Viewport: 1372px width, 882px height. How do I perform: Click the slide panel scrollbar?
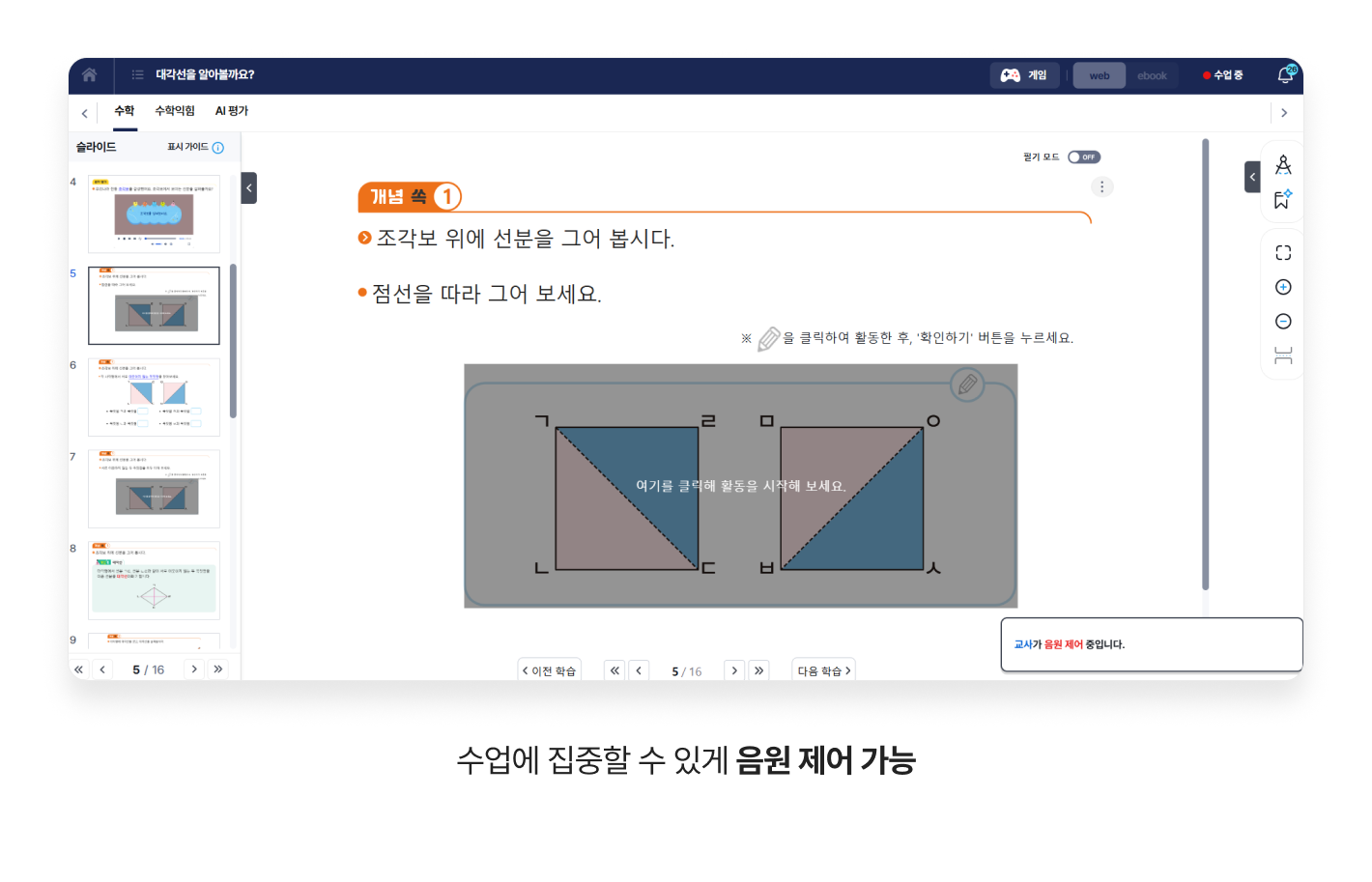233,340
